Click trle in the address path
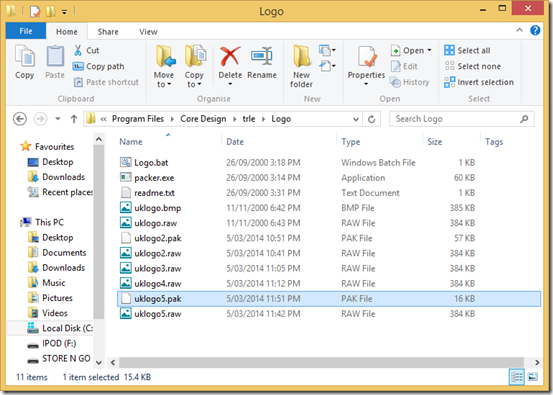The width and height of the screenshot is (553, 395). (249, 119)
